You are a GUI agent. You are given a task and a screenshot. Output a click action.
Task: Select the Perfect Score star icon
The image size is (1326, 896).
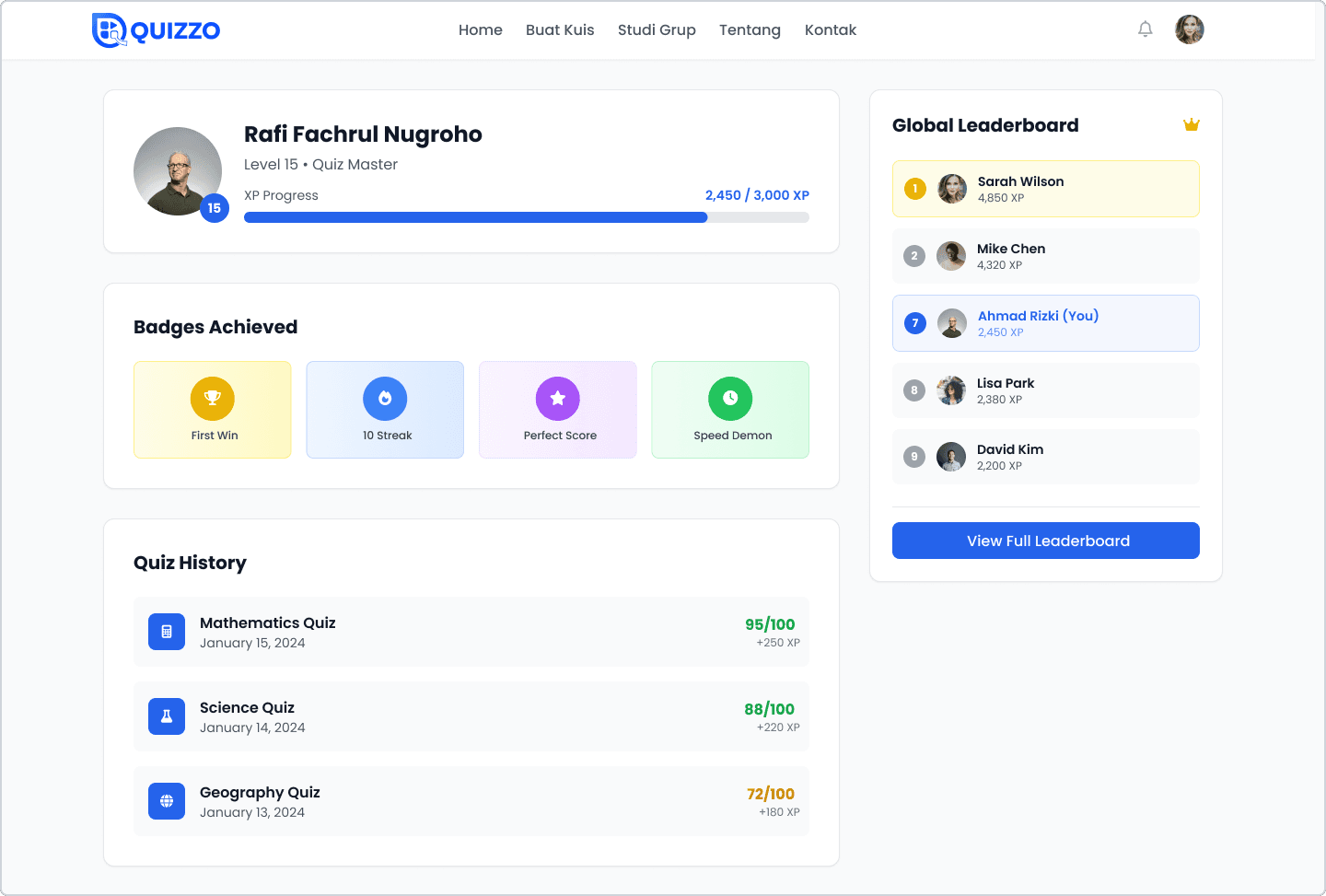pyautogui.click(x=558, y=399)
